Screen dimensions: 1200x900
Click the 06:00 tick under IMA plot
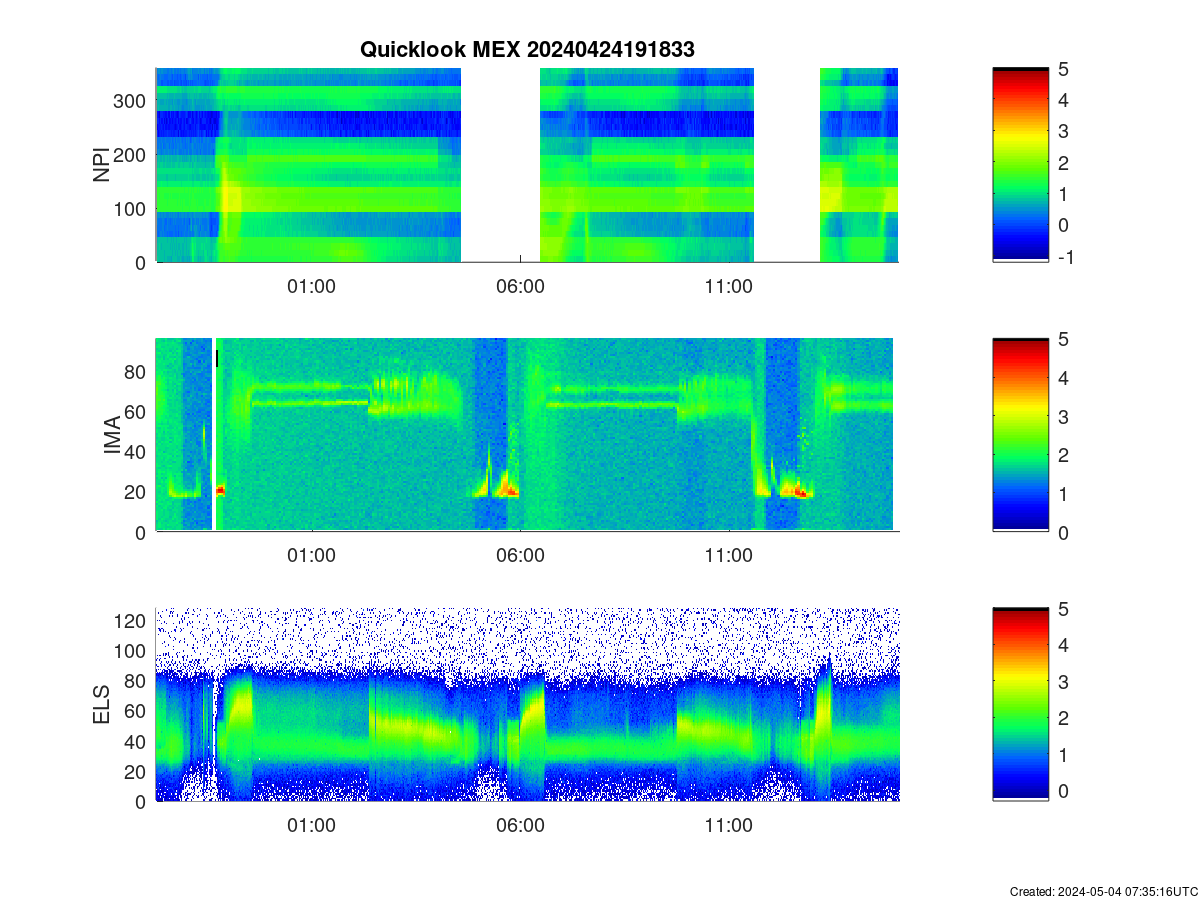(x=520, y=557)
